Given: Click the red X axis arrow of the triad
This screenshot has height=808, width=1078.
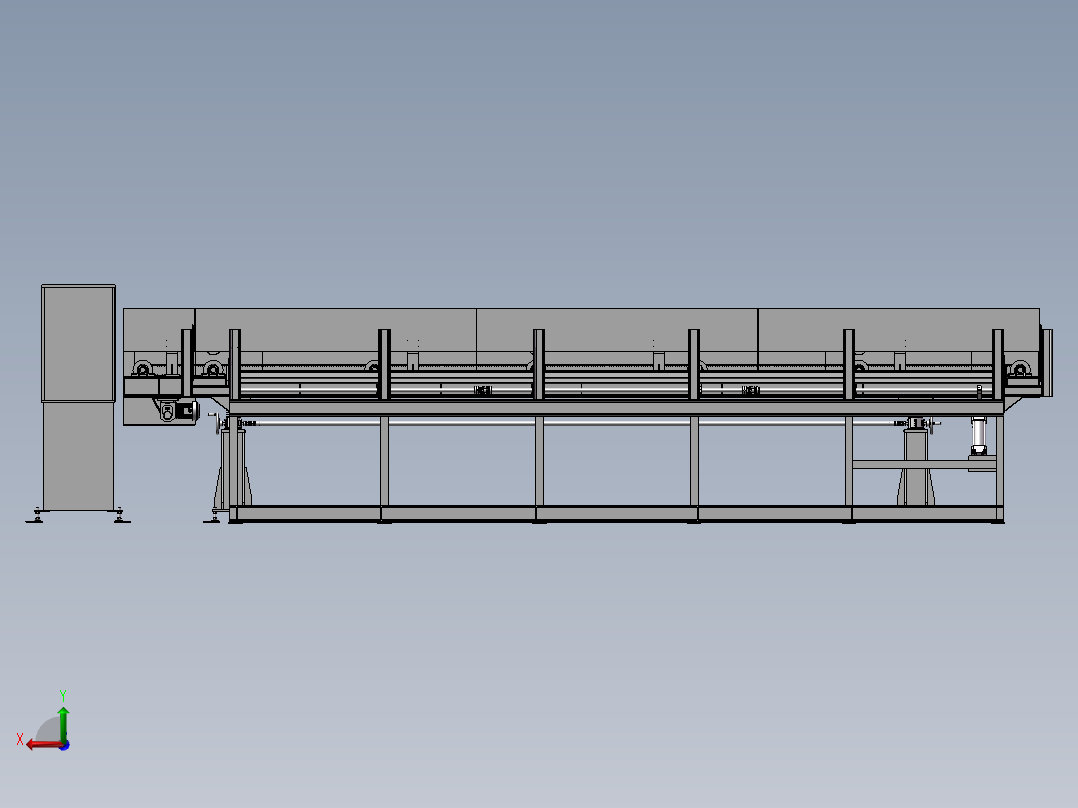Looking at the screenshot, I should pyautogui.click(x=44, y=744).
